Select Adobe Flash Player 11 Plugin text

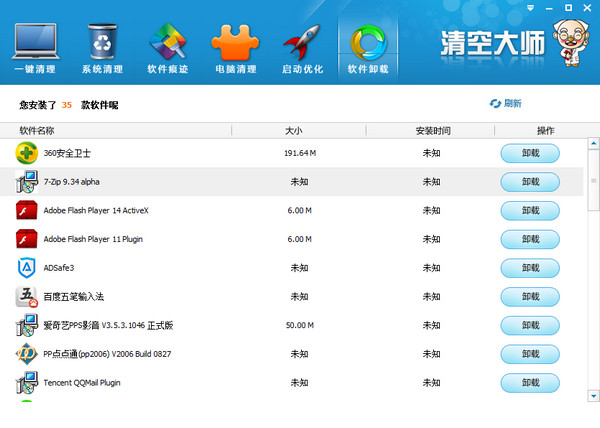[x=93, y=239]
